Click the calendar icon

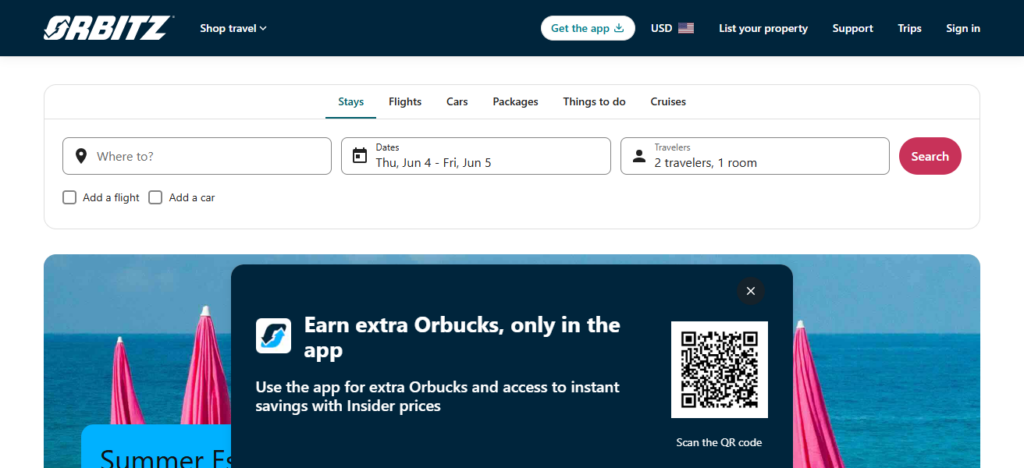coord(359,156)
